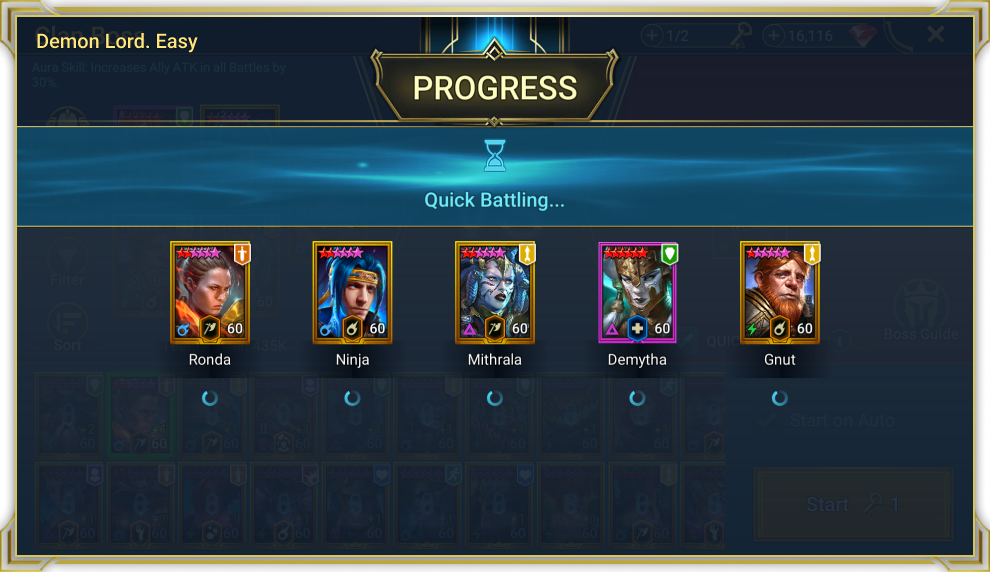Add more keys with plus icon
Image resolution: width=990 pixels, height=572 pixels.
[652, 35]
